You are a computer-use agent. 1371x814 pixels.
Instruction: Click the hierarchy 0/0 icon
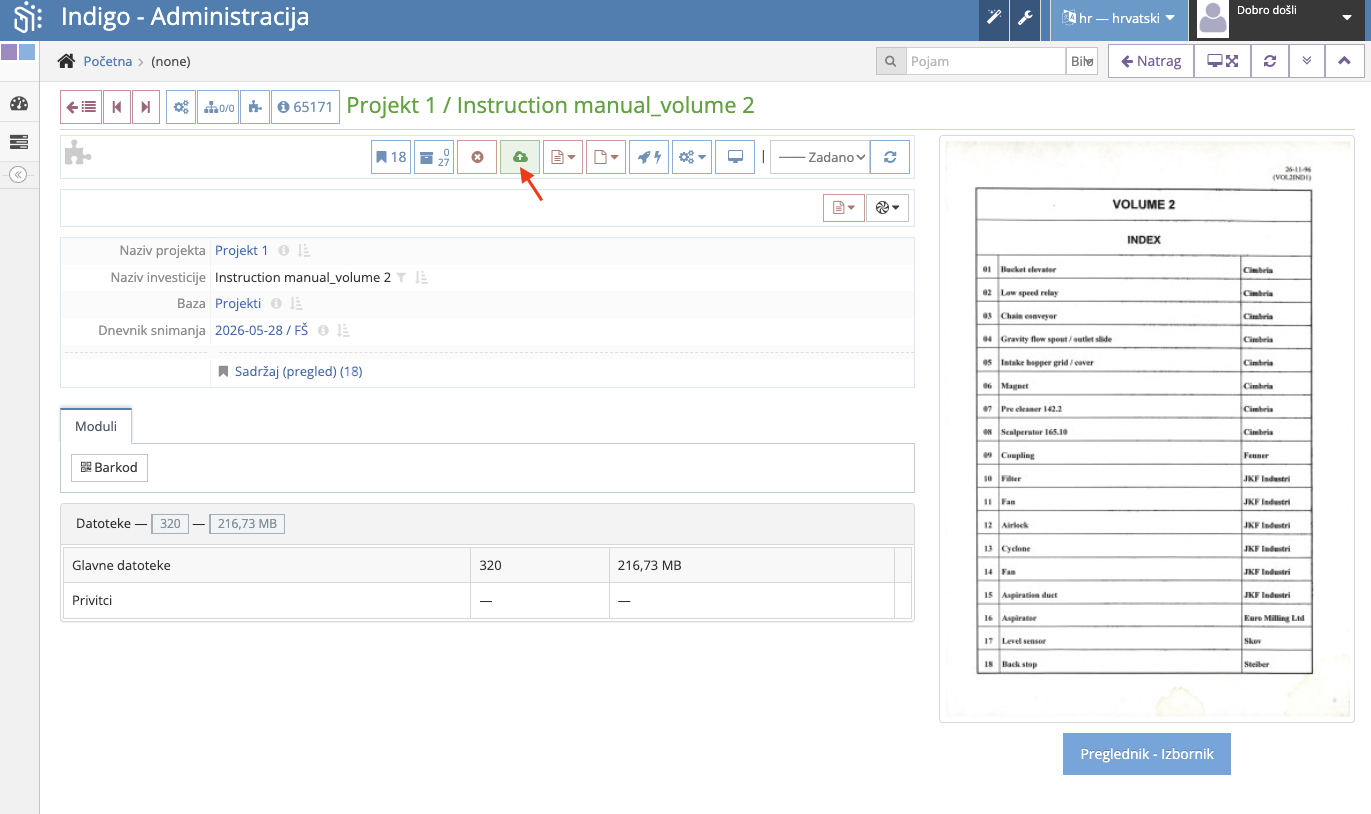219,107
